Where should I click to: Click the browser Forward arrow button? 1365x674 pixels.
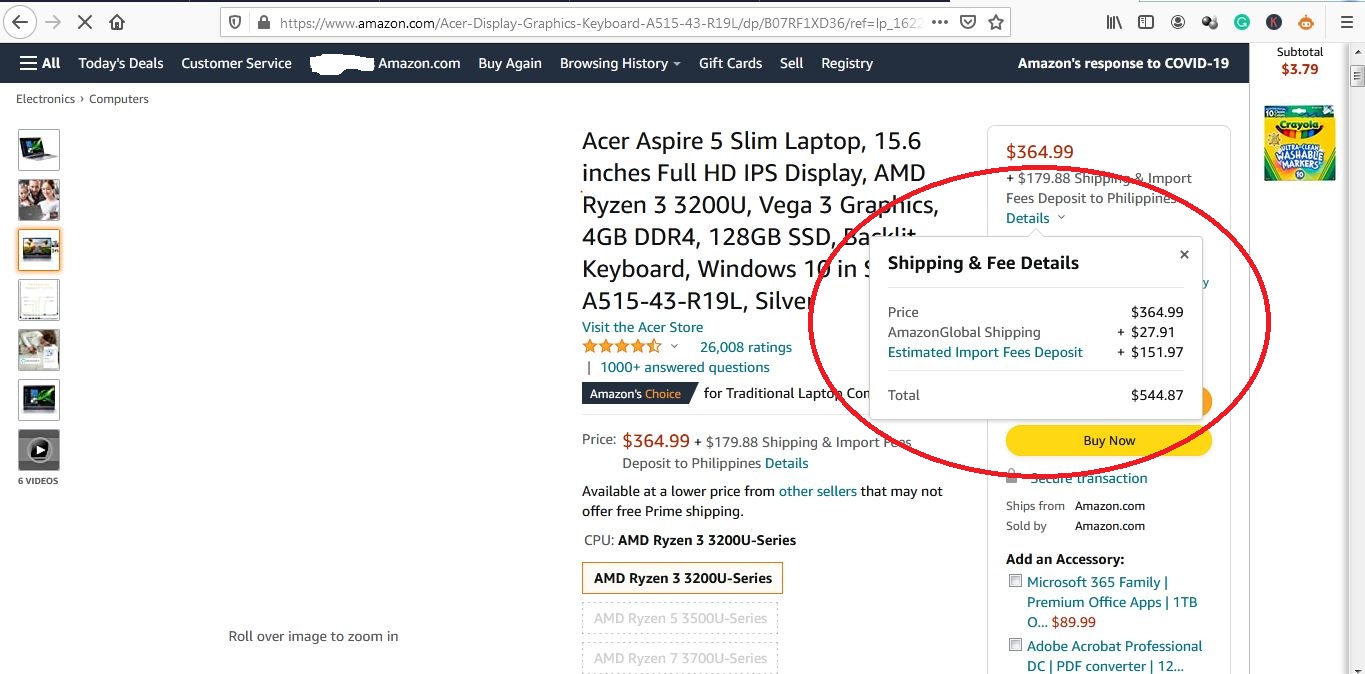pos(54,22)
